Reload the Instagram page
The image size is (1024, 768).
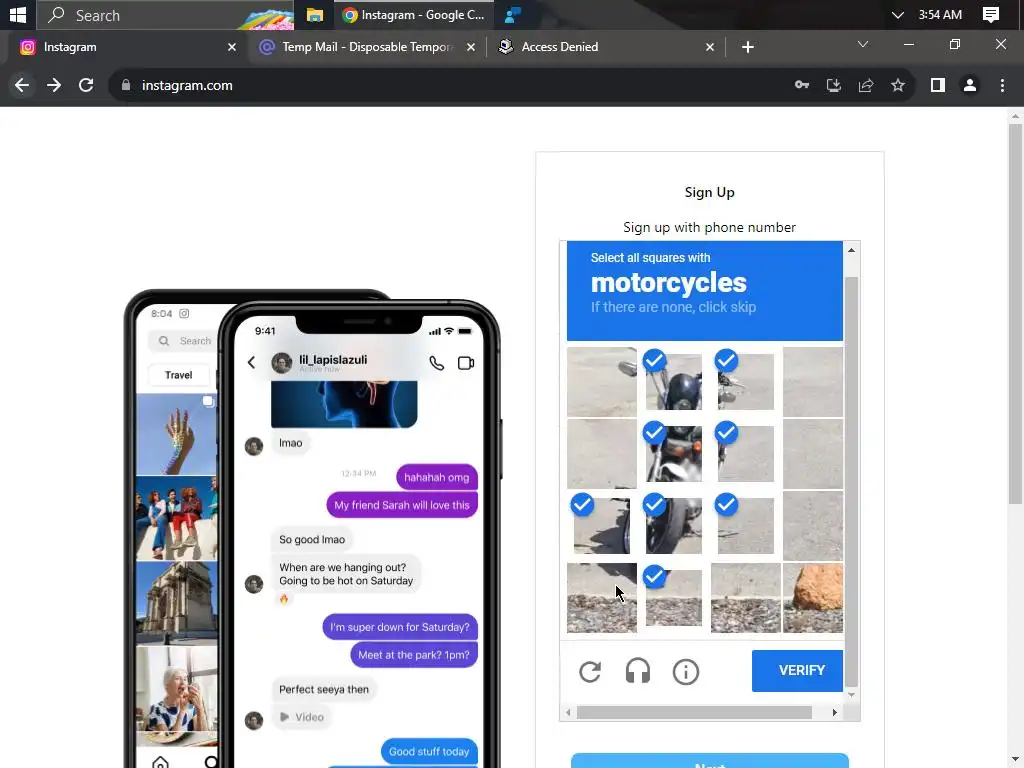[x=86, y=85]
